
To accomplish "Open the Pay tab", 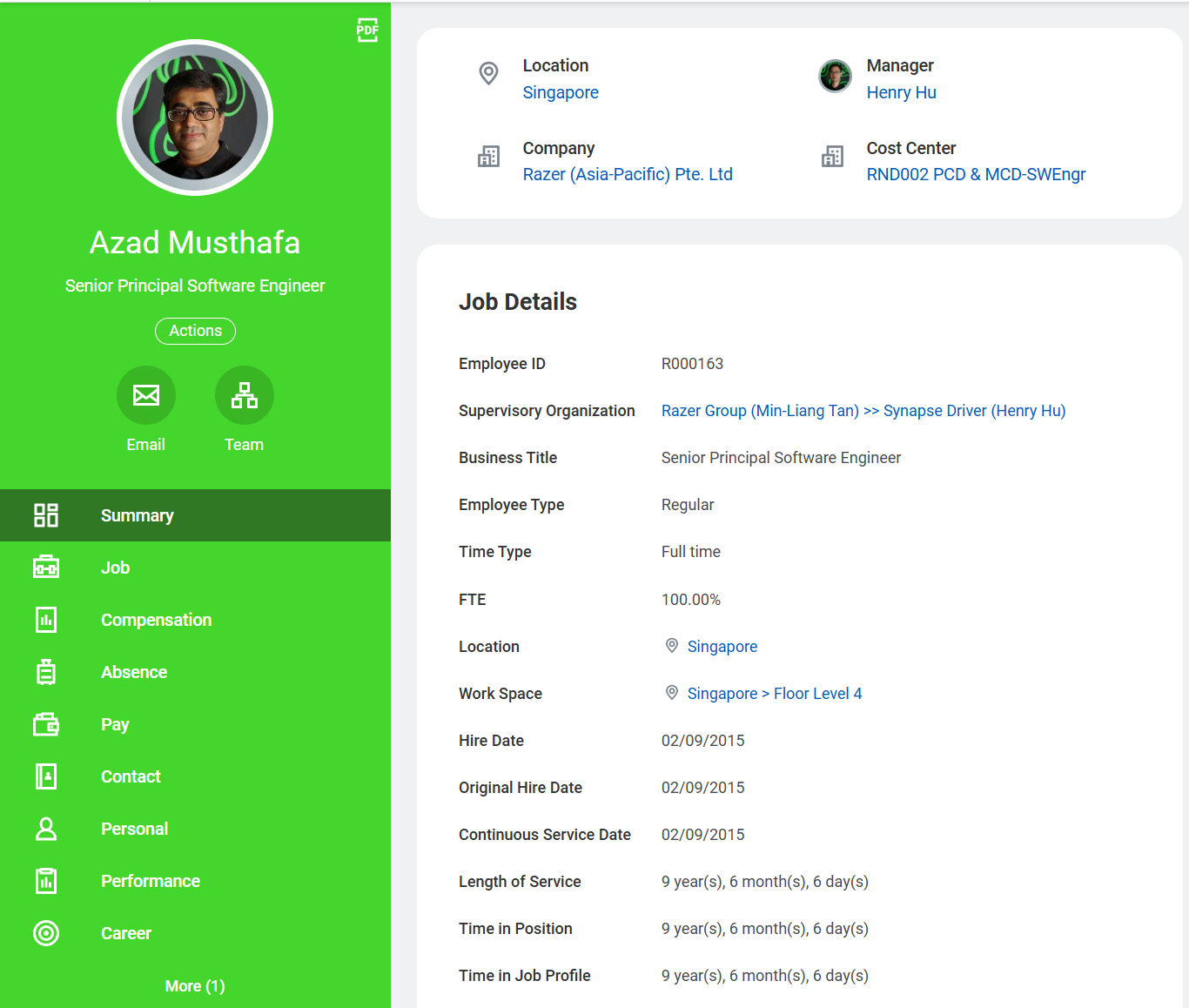I will [x=195, y=724].
